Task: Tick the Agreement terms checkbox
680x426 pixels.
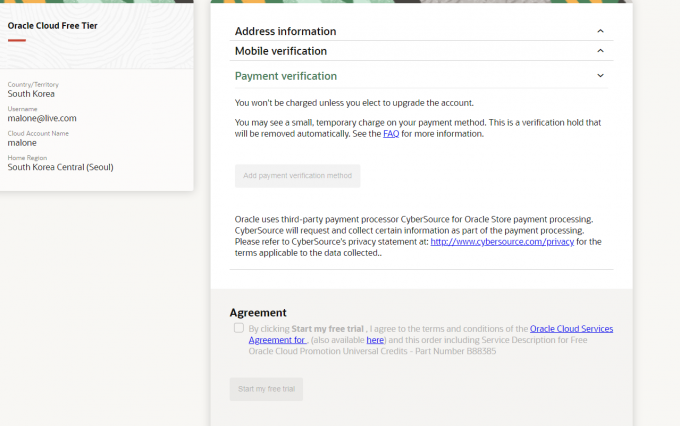Action: (x=239, y=328)
